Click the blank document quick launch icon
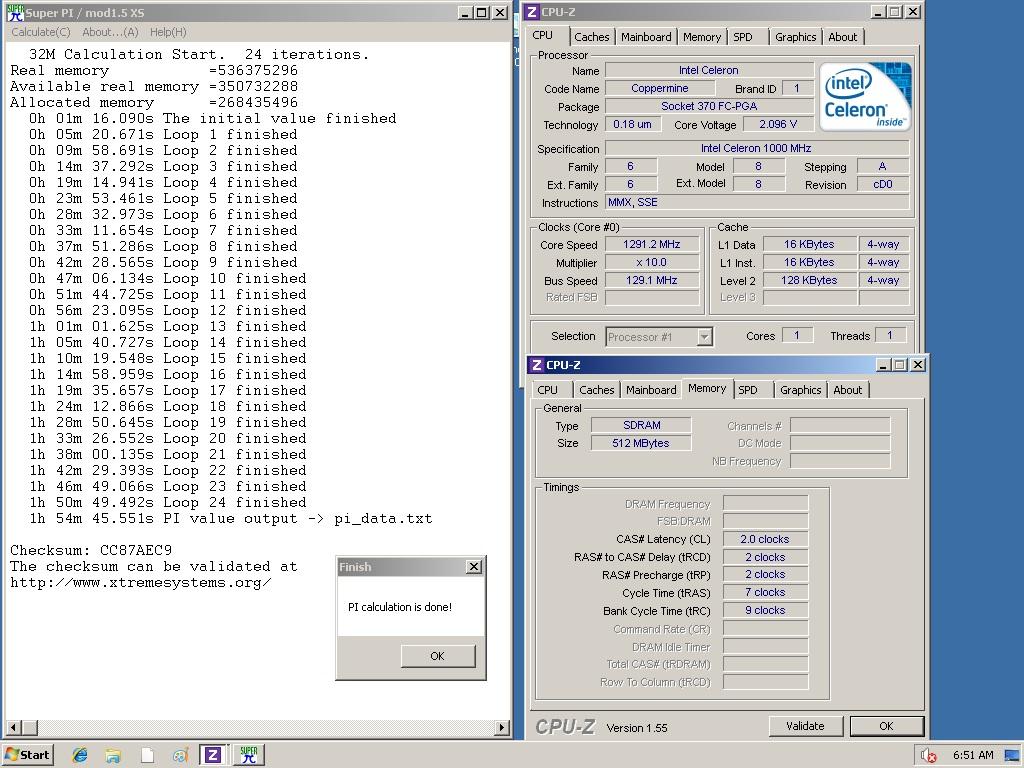The height and width of the screenshot is (768, 1024). pos(148,756)
